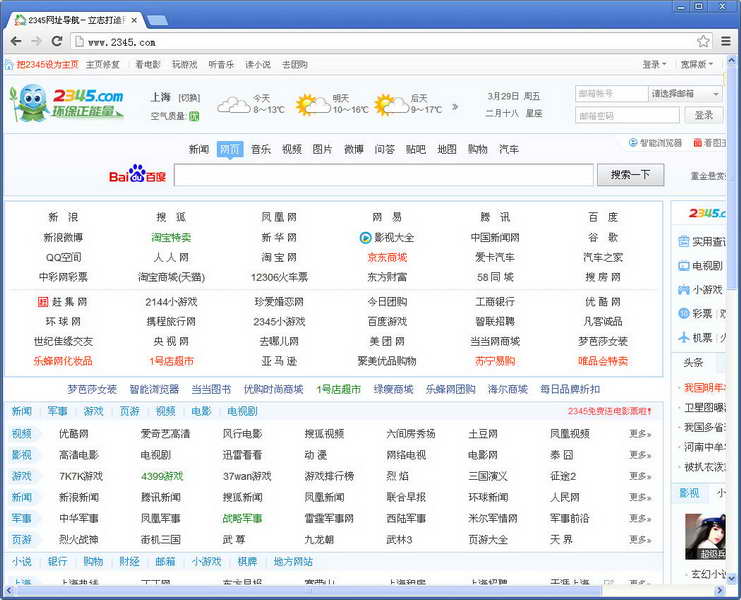Open the 请选择邮箱 dropdown
The image size is (741, 600).
pos(685,94)
